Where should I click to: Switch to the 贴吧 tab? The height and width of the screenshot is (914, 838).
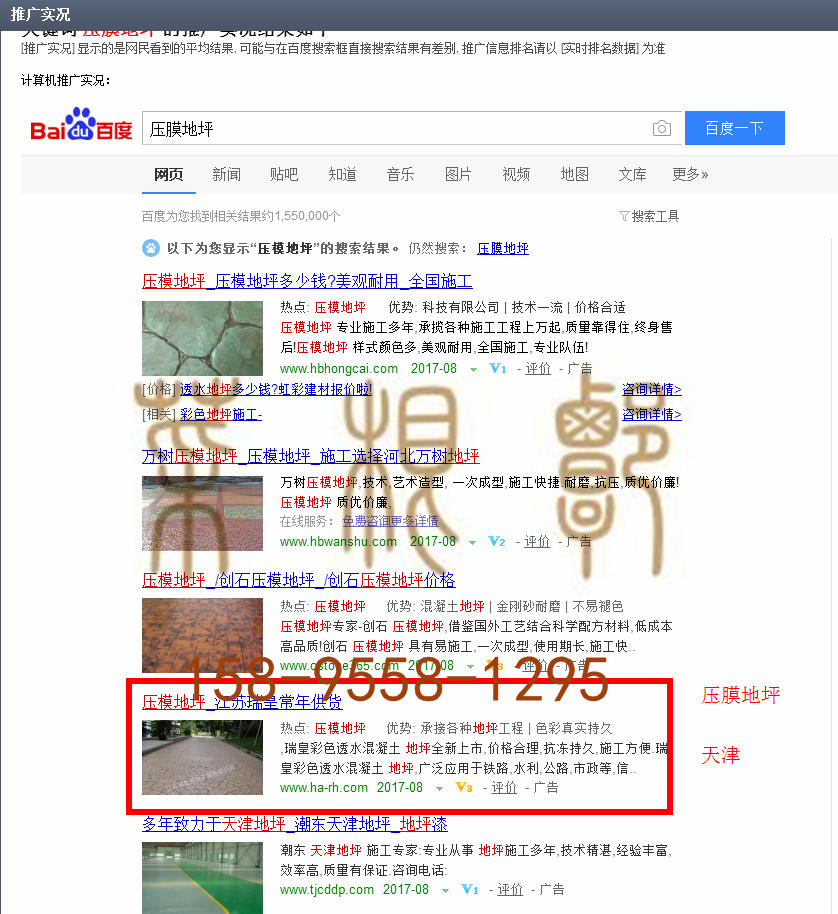point(284,174)
